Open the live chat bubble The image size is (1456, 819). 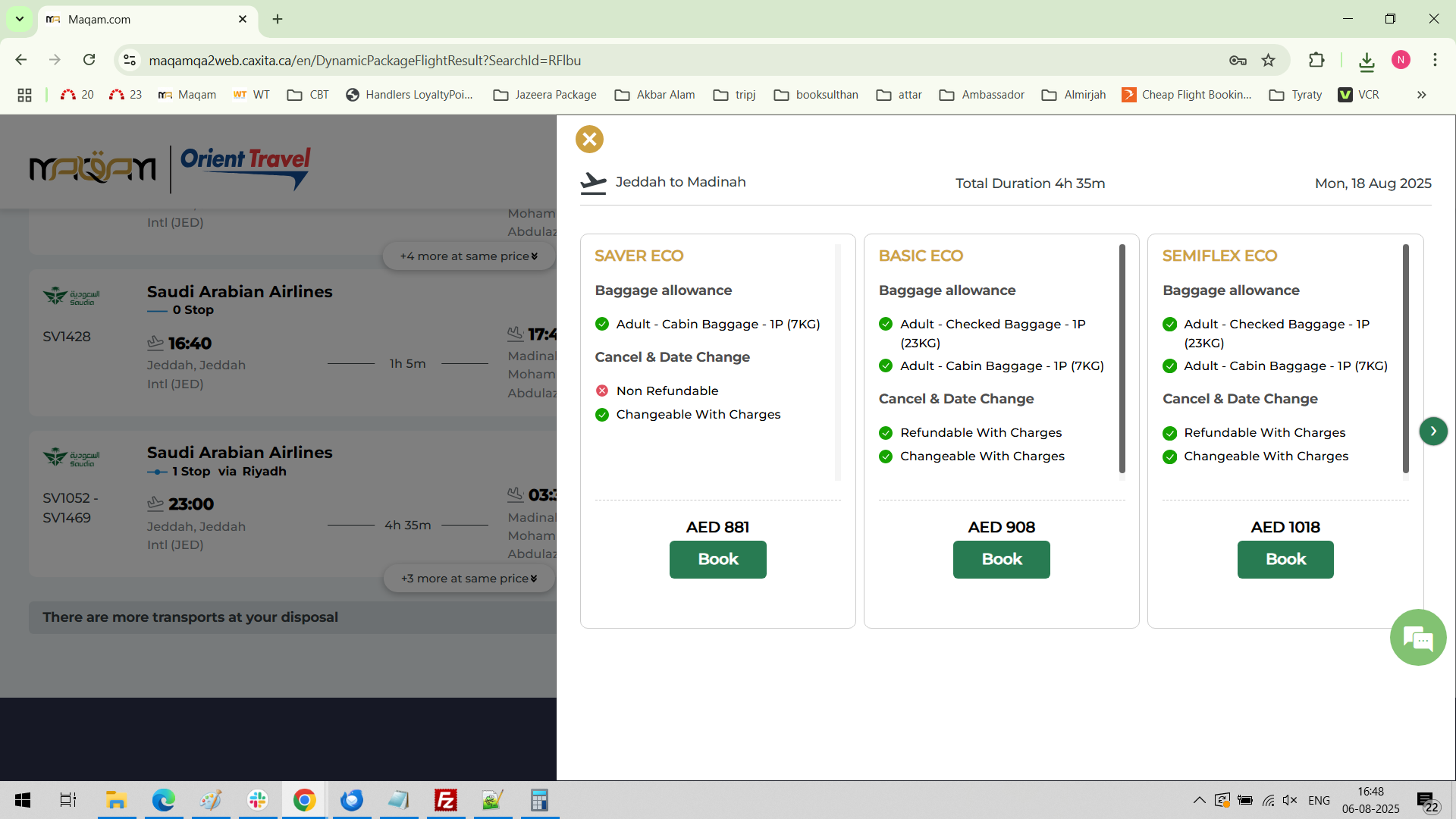(1417, 638)
